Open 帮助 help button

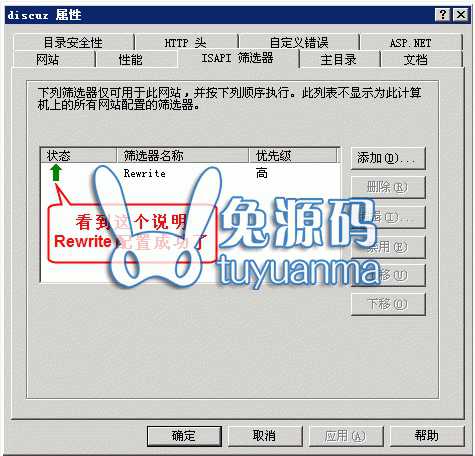(x=427, y=436)
